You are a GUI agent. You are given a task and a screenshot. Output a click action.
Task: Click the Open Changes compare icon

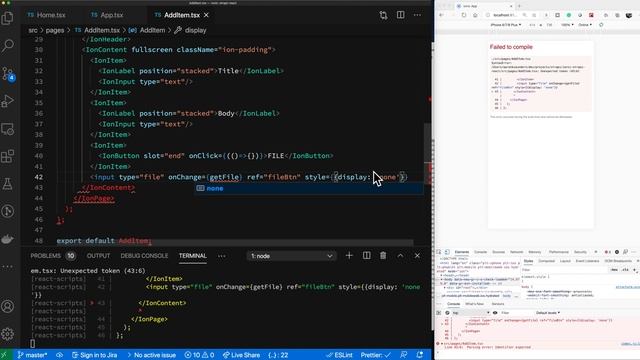point(383,15)
